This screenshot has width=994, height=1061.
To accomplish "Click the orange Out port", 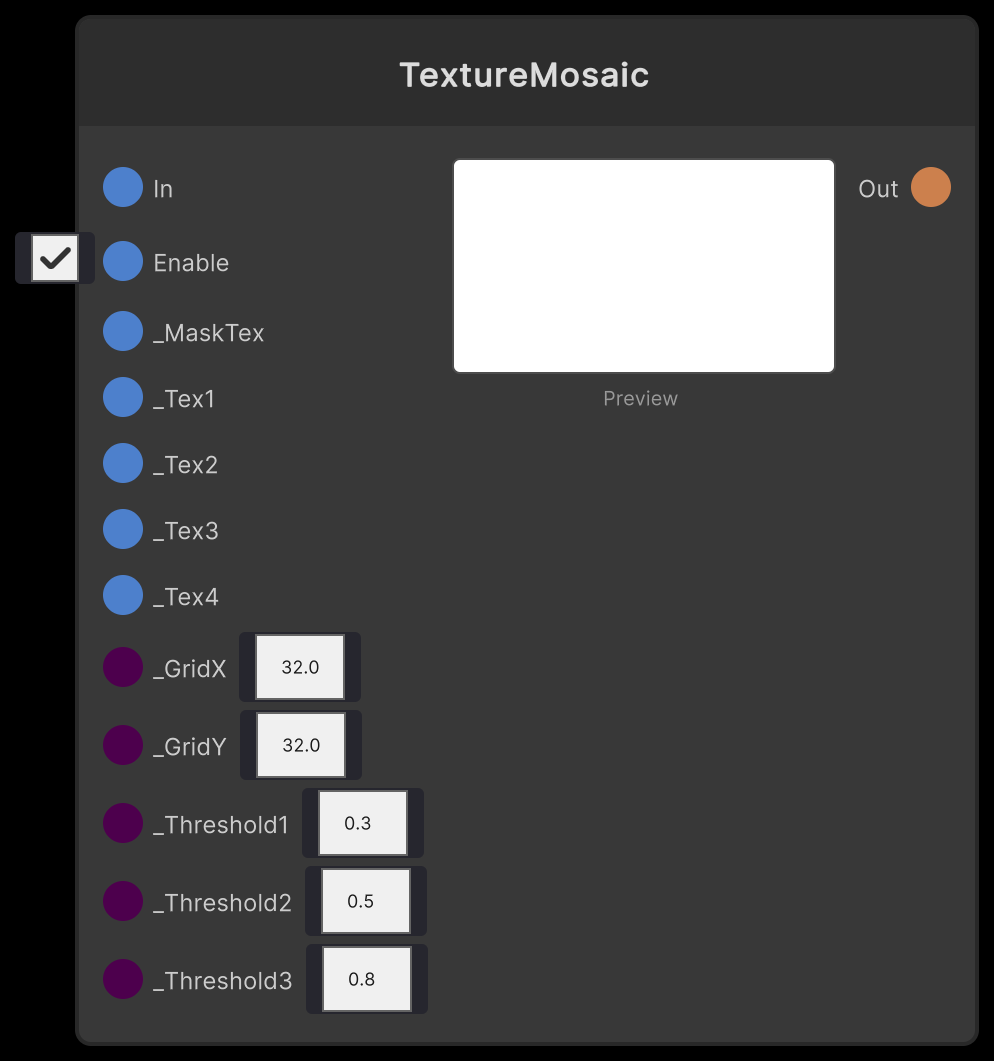I will click(x=930, y=187).
